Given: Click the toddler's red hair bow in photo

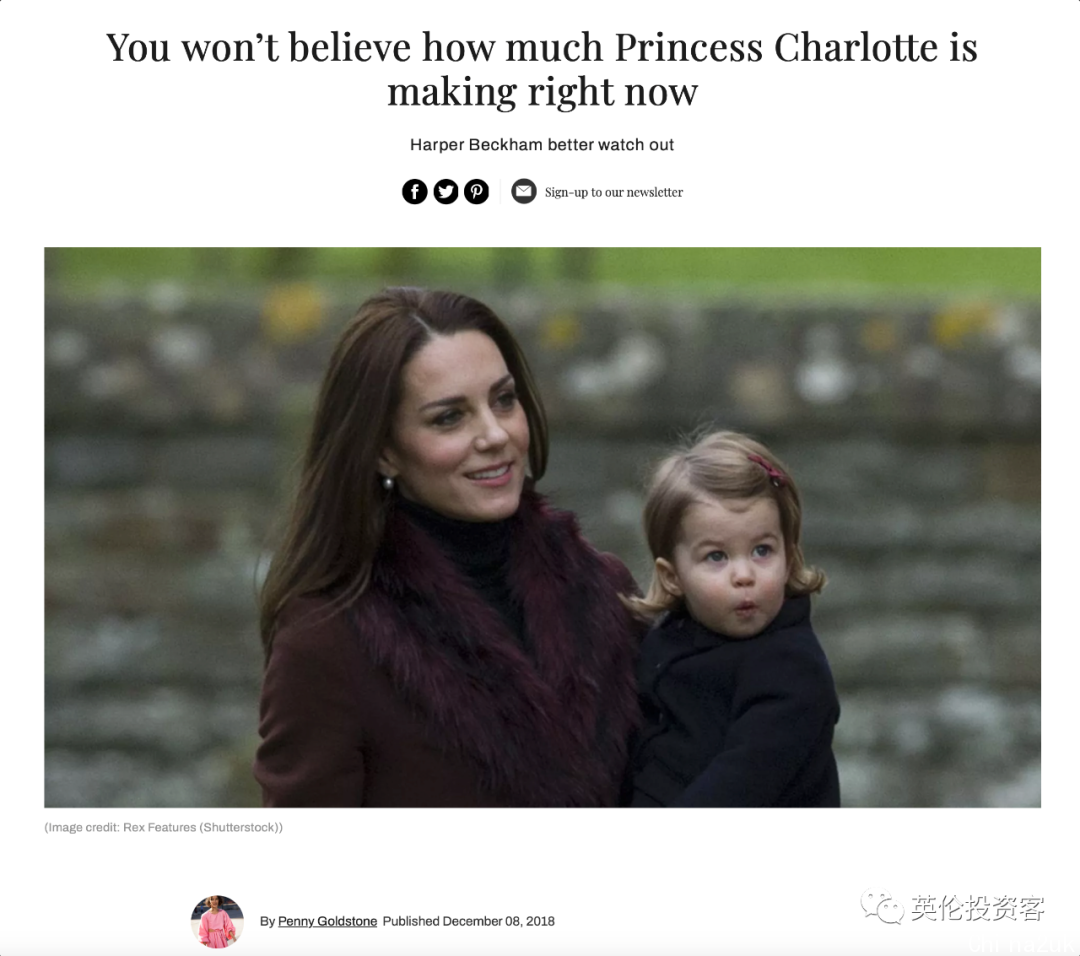Looking at the screenshot, I should [767, 470].
